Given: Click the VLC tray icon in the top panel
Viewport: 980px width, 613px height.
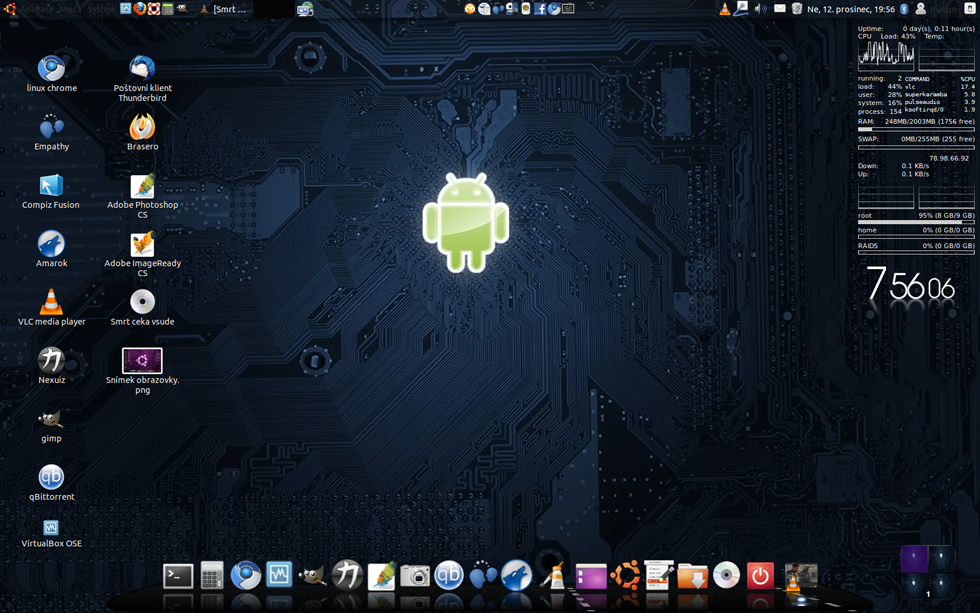Looking at the screenshot, I should (x=724, y=9).
